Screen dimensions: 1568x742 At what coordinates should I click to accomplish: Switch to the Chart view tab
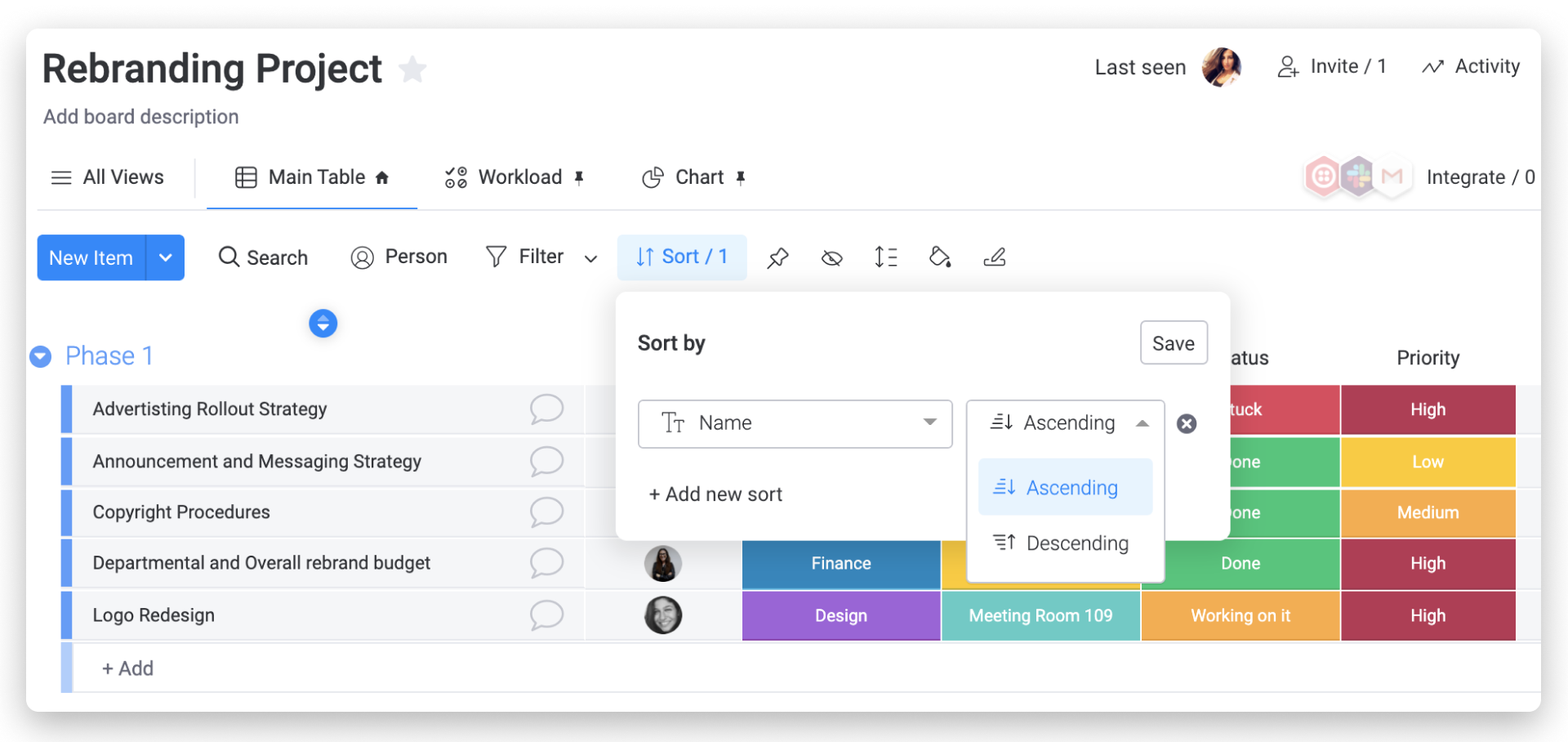[x=693, y=177]
